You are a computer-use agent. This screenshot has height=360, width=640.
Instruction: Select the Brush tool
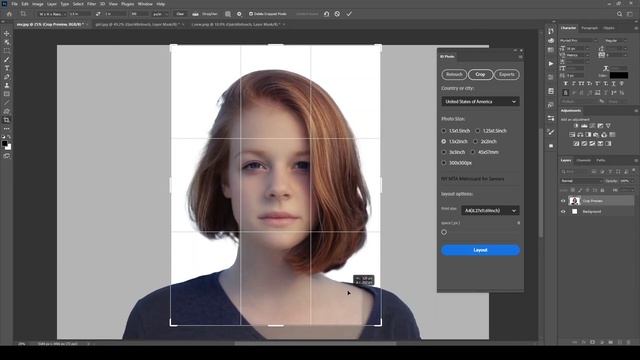click(7, 60)
